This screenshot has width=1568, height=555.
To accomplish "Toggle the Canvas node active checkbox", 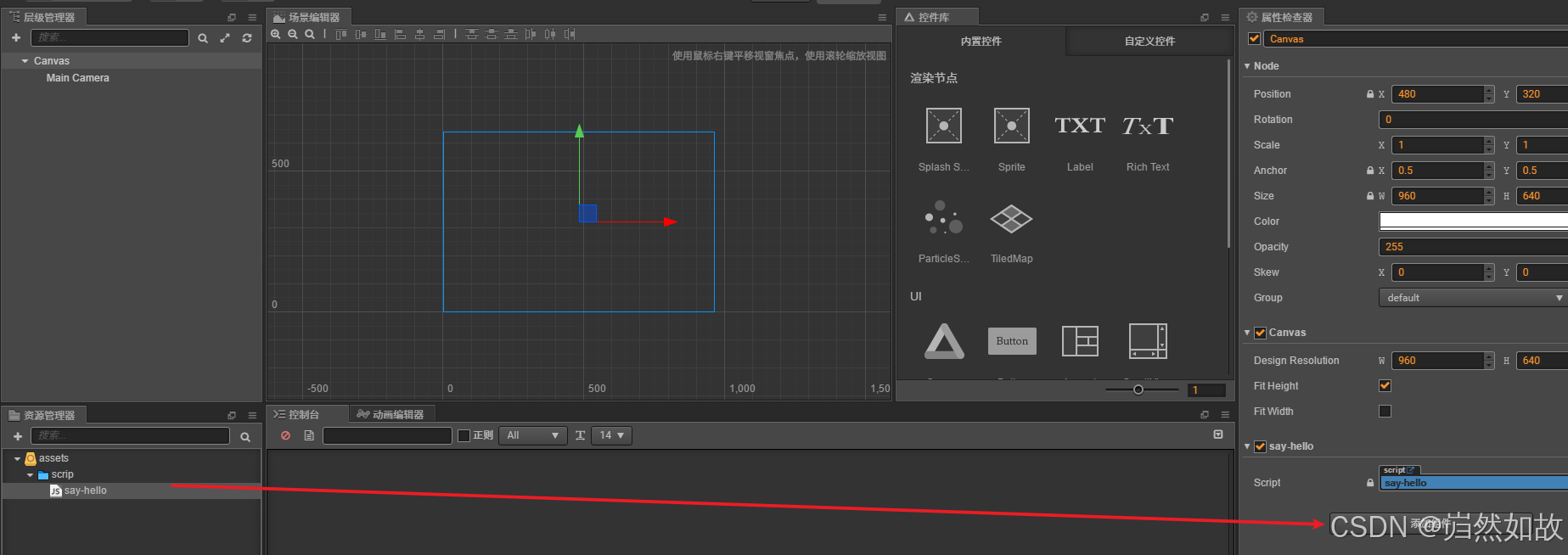I will [1254, 38].
